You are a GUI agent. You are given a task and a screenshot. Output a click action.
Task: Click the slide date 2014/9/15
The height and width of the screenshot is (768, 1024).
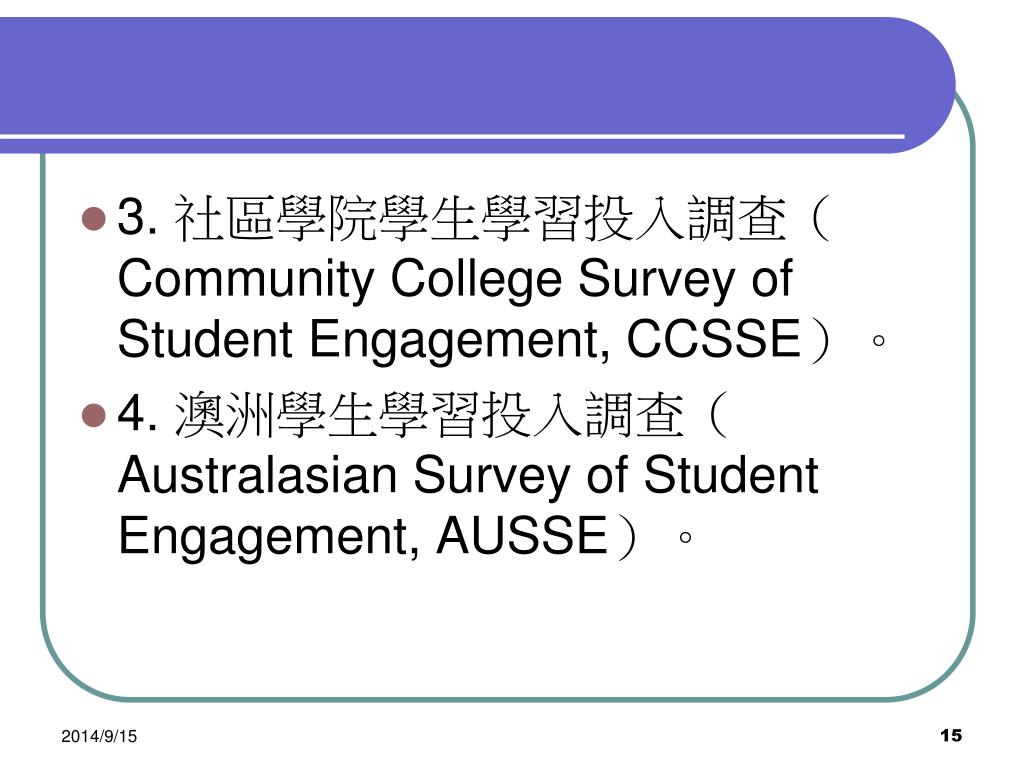(x=99, y=736)
